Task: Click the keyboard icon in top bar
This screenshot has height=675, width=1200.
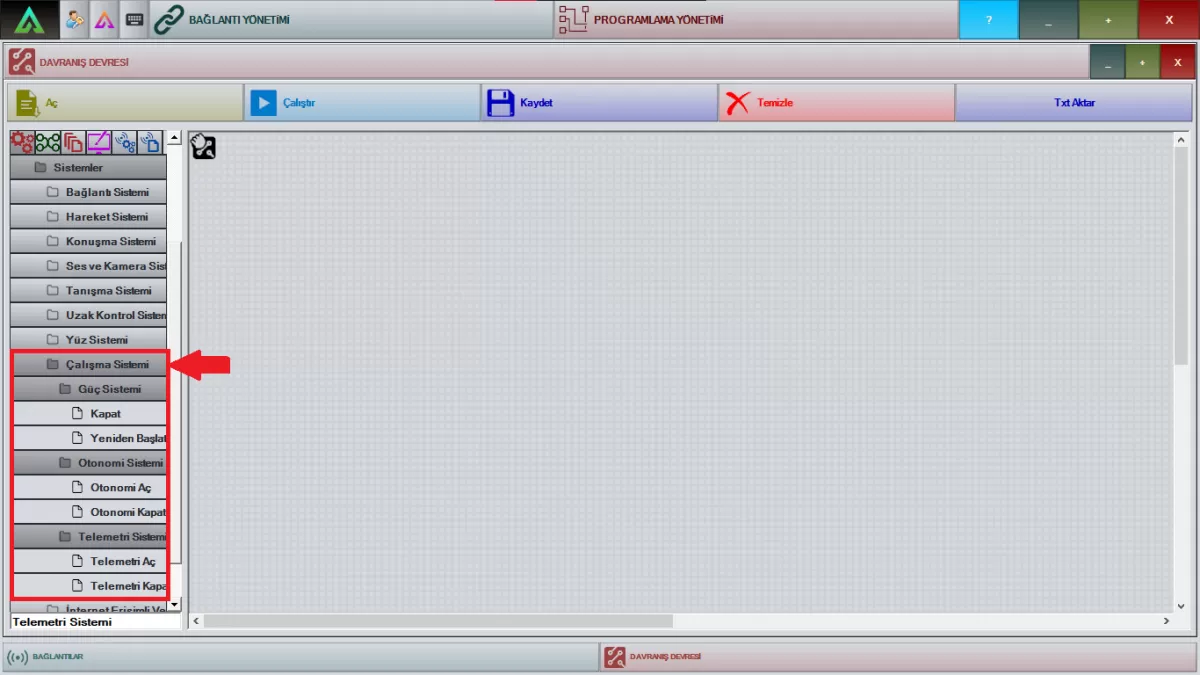Action: tap(134, 19)
